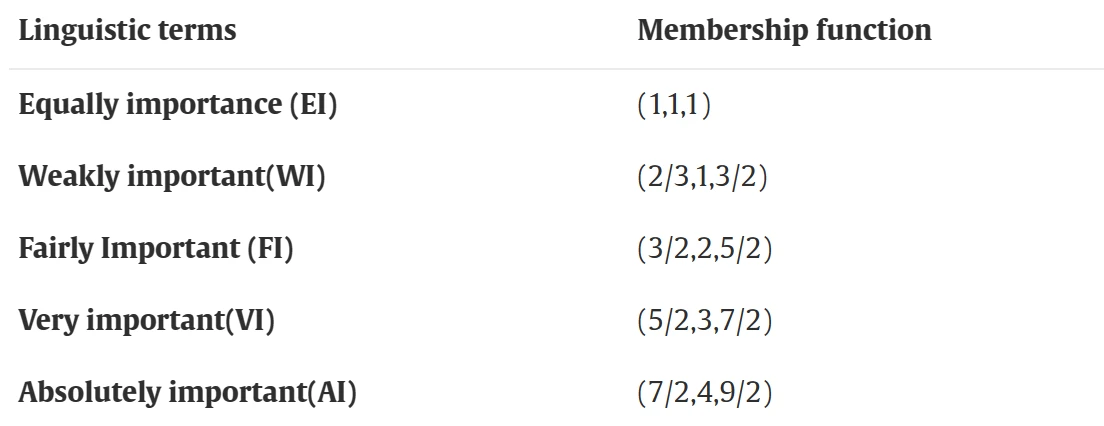The width and height of the screenshot is (1104, 426).
Task: Select the Fairly Important (FI) row label
Action: (156, 249)
